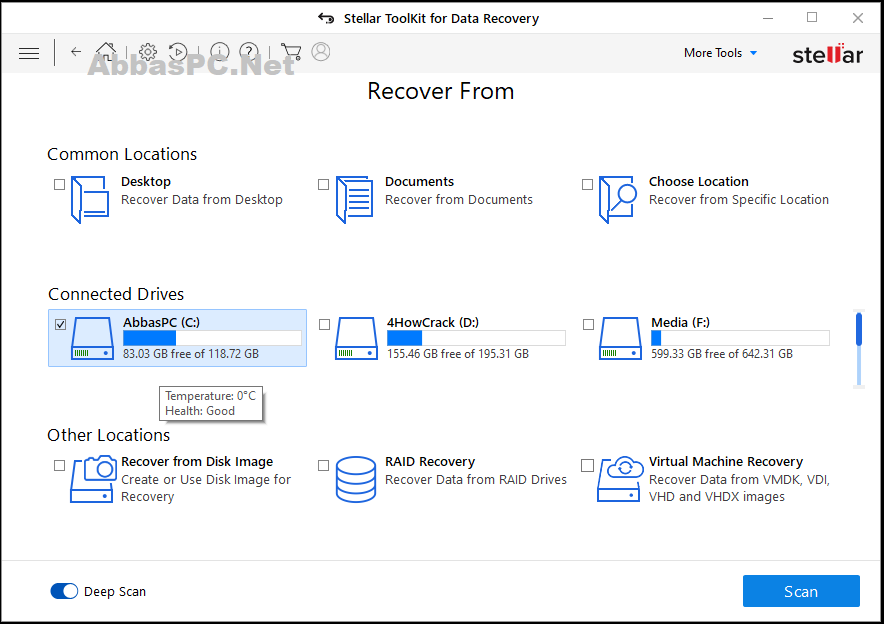Click "Recover from Documents" text
This screenshot has width=884, height=624.
pos(458,200)
